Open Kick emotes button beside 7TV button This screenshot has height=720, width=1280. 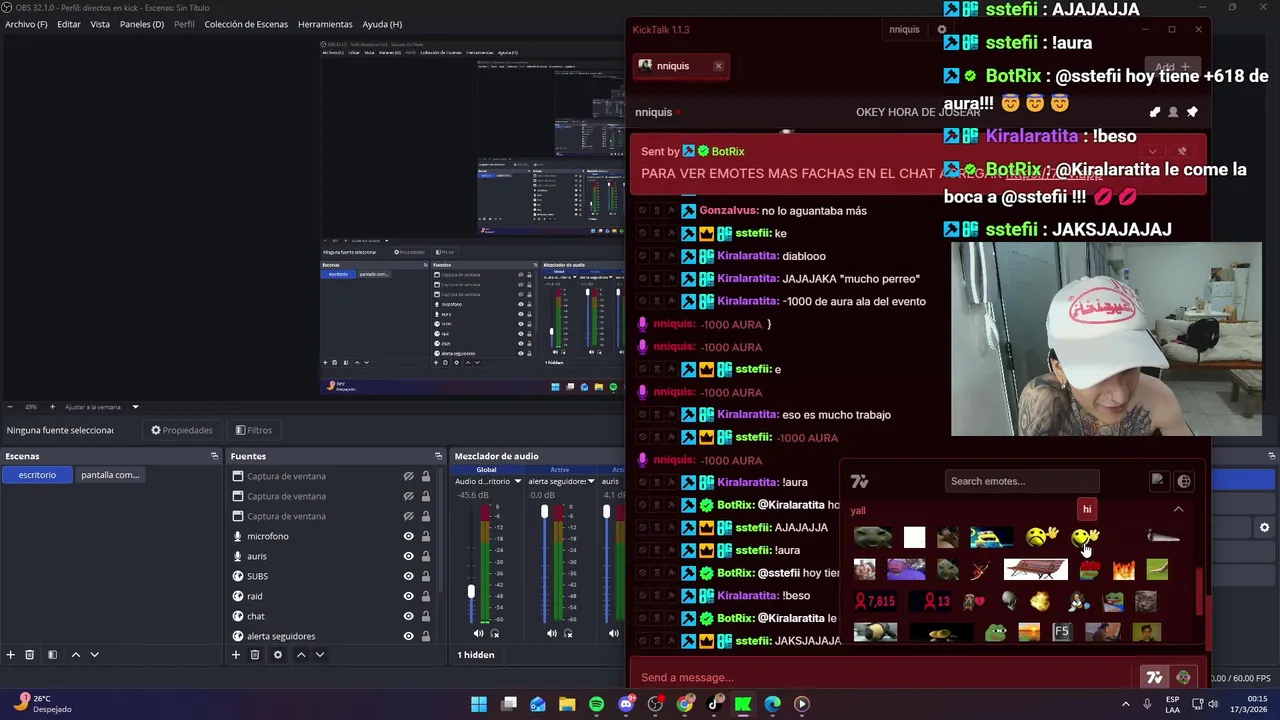pyautogui.click(x=1183, y=677)
